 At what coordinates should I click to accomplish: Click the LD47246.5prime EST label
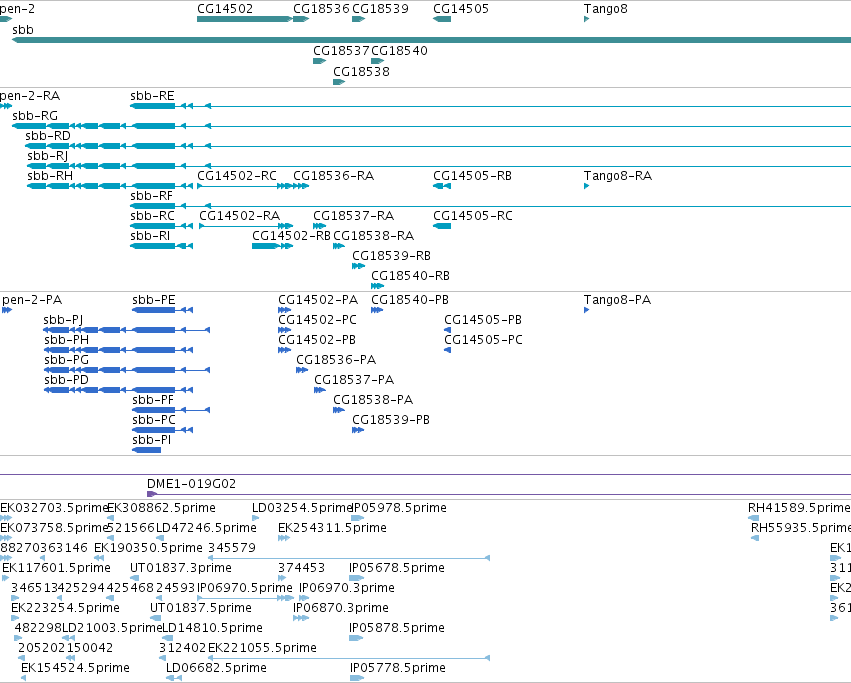point(206,528)
